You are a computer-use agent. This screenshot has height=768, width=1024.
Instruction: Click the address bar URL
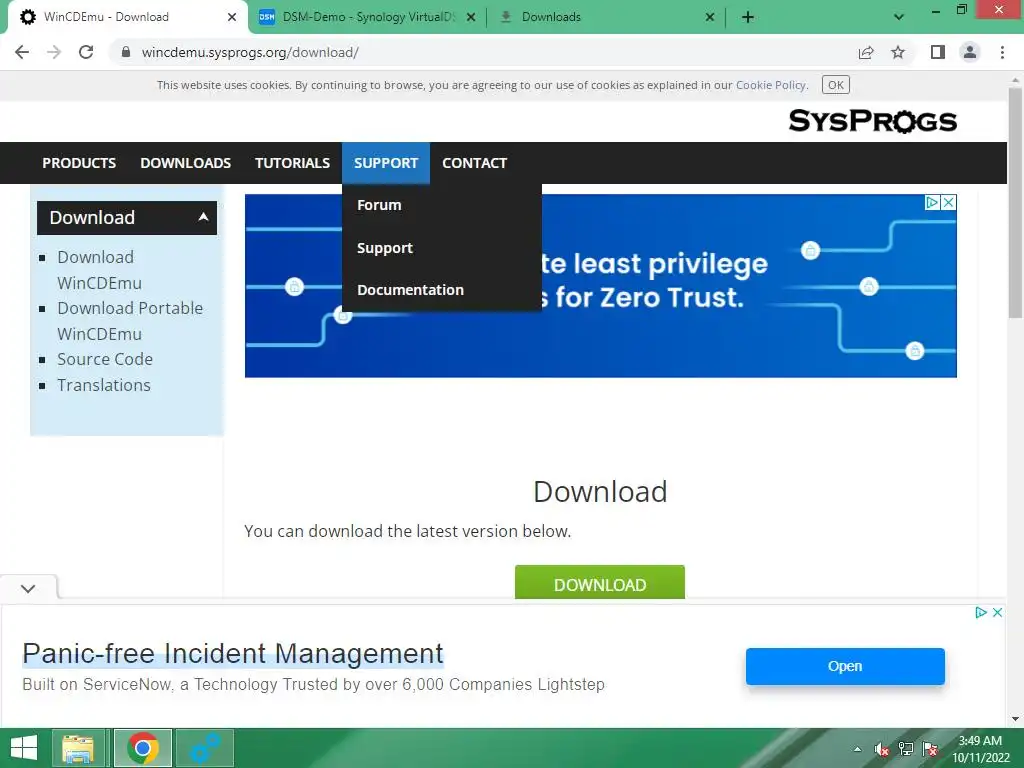tap(250, 52)
